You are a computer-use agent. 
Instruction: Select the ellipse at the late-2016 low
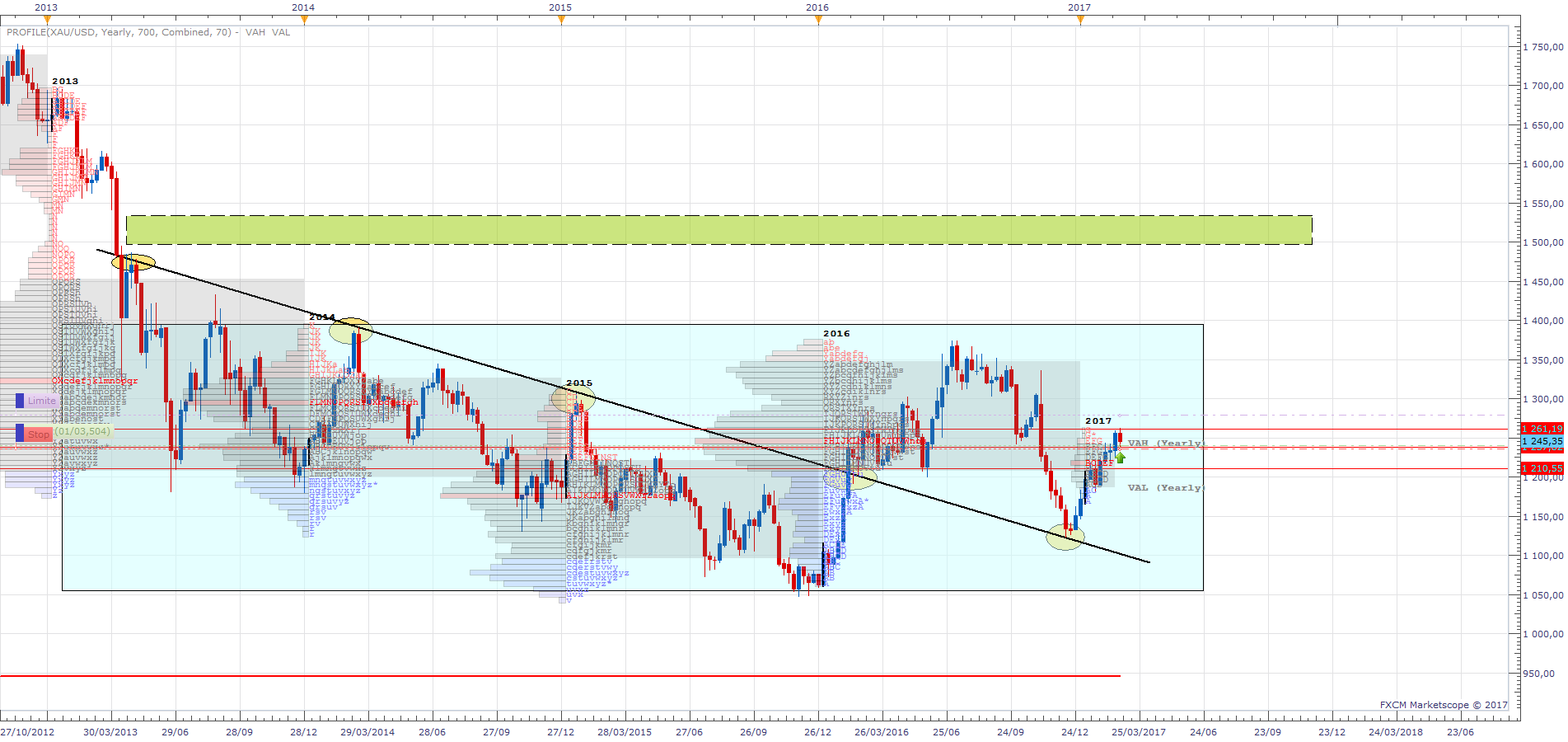pos(1065,538)
